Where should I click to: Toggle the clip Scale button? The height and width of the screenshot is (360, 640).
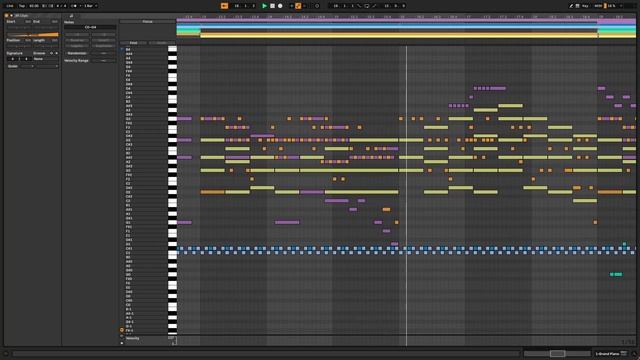click(x=13, y=66)
